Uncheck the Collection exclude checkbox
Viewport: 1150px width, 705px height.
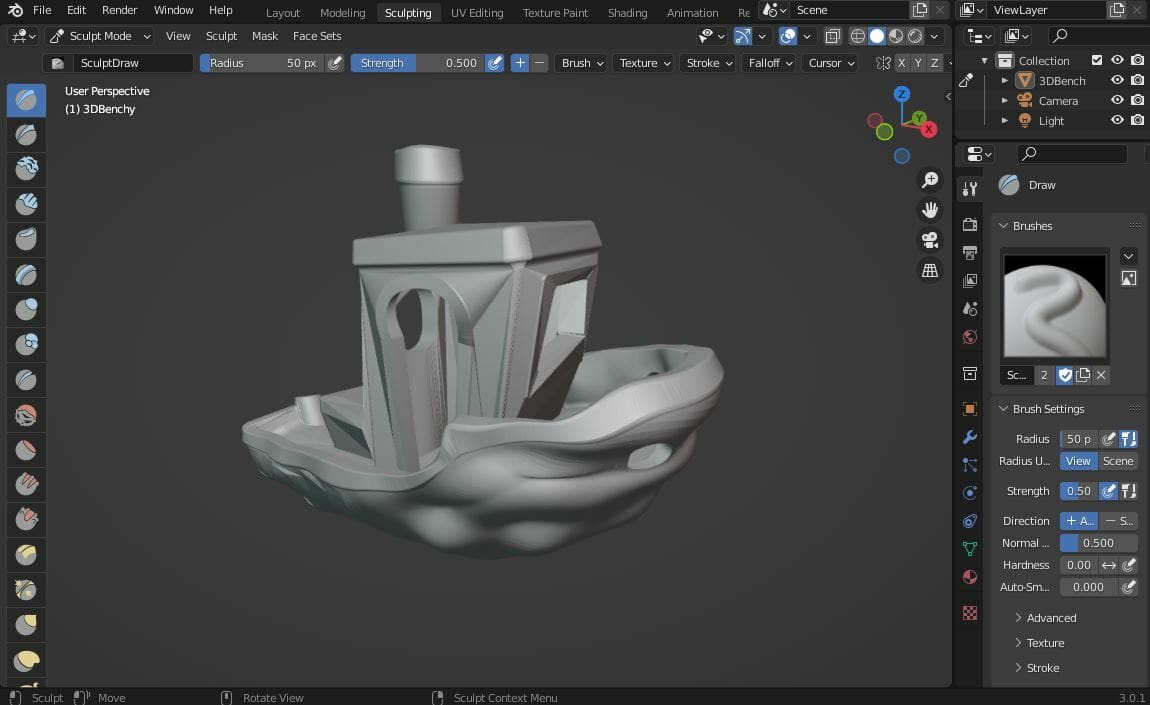(1097, 60)
